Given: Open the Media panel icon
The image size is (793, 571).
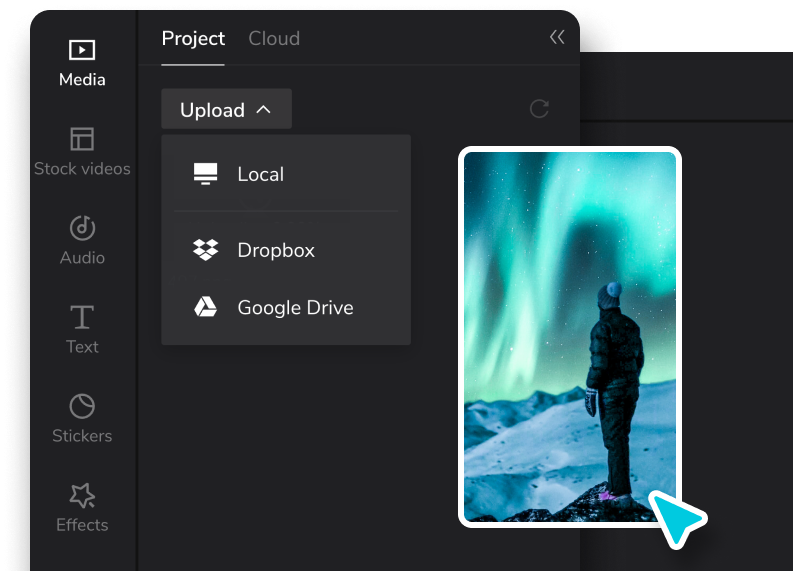Looking at the screenshot, I should tap(82, 50).
